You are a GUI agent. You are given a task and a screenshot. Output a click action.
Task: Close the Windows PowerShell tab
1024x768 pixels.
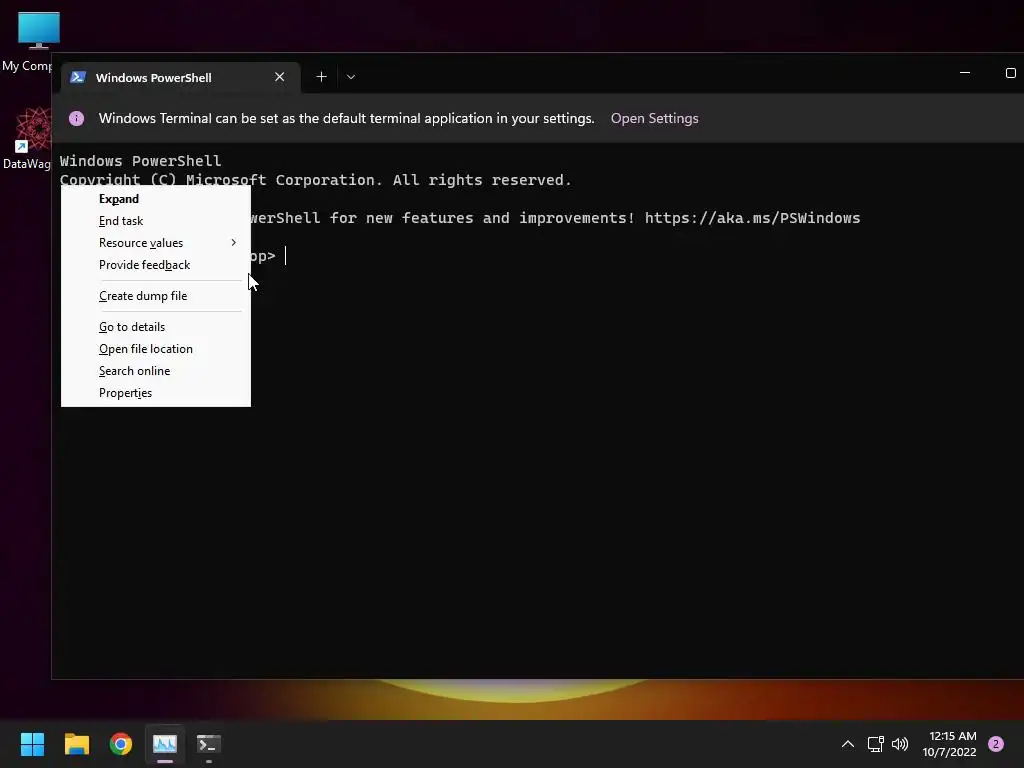click(x=280, y=77)
